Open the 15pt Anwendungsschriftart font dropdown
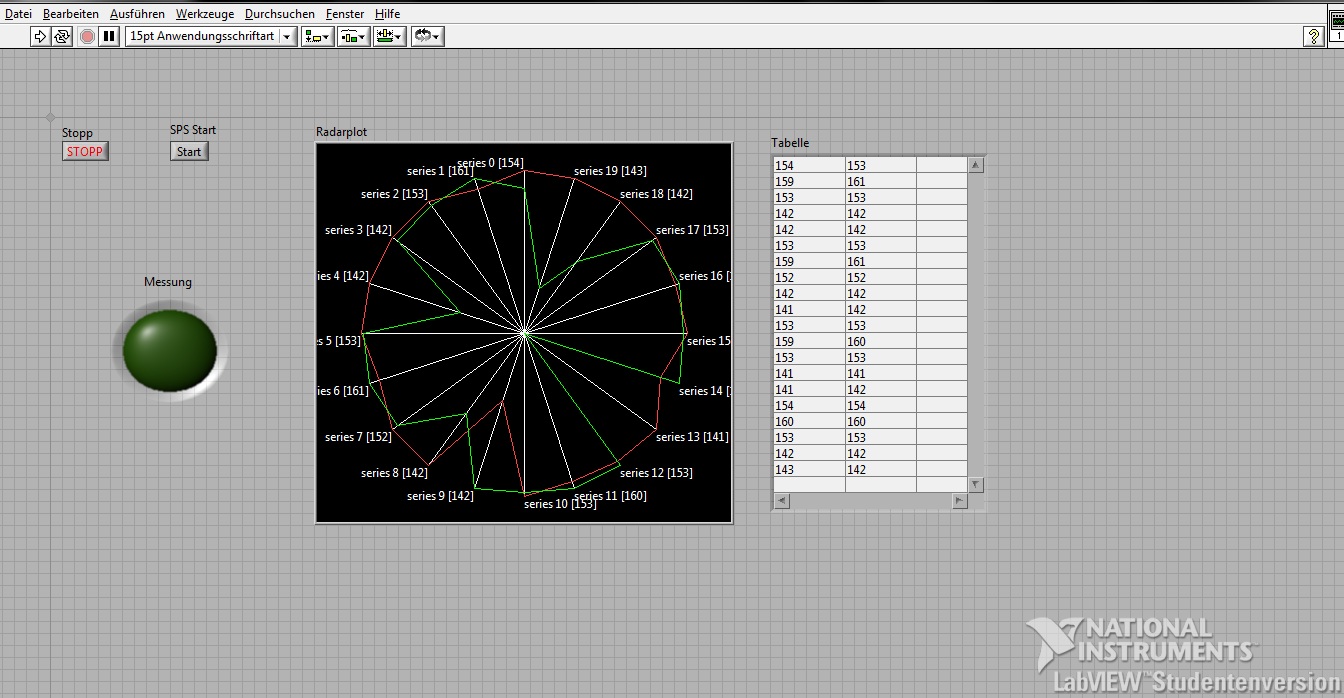This screenshot has width=1344, height=698. coord(211,37)
